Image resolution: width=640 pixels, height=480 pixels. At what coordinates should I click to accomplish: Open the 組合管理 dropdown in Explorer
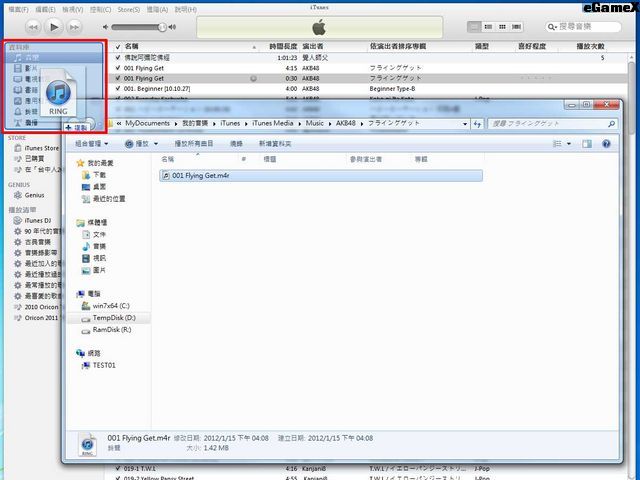coord(92,144)
